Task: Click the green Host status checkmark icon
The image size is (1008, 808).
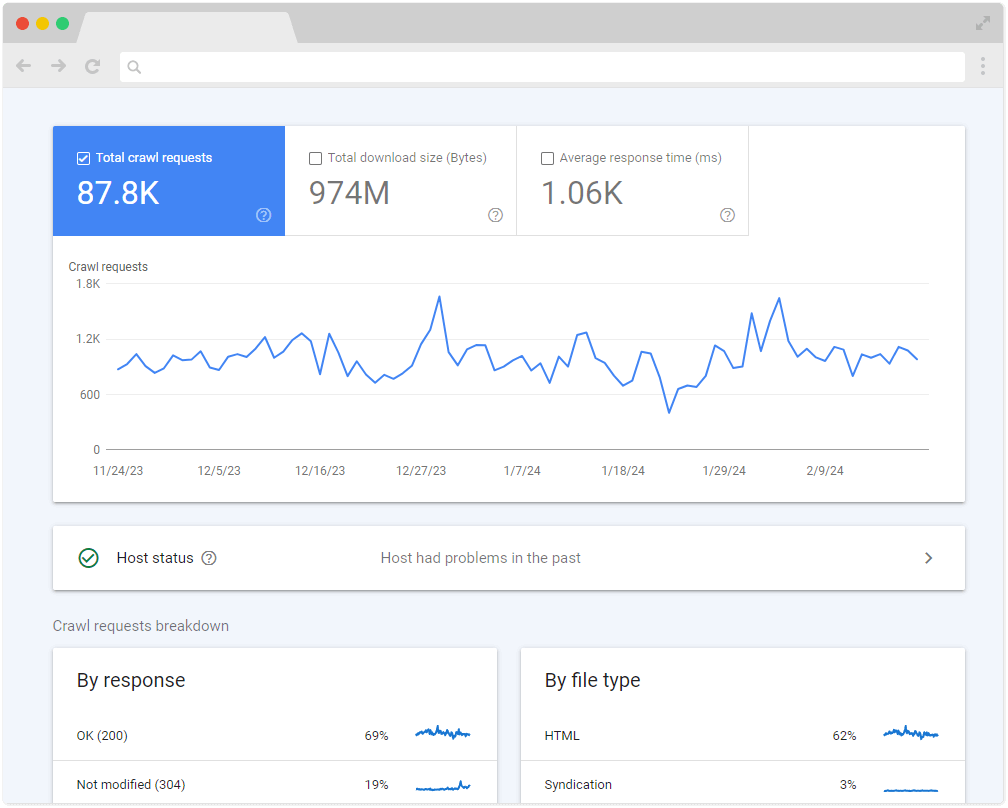Action: tap(89, 558)
